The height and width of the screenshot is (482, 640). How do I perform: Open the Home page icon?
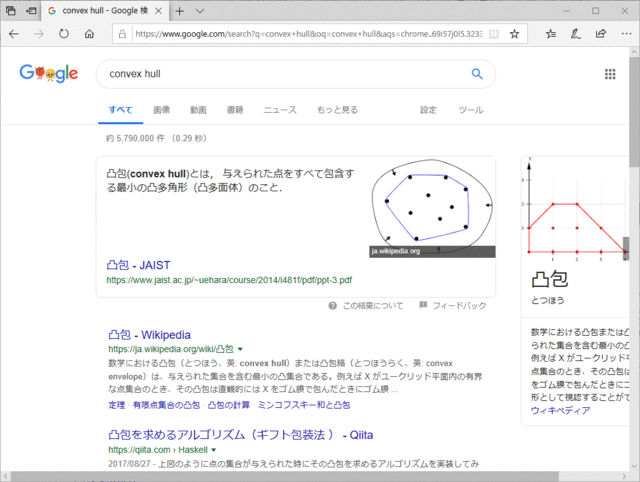89,34
